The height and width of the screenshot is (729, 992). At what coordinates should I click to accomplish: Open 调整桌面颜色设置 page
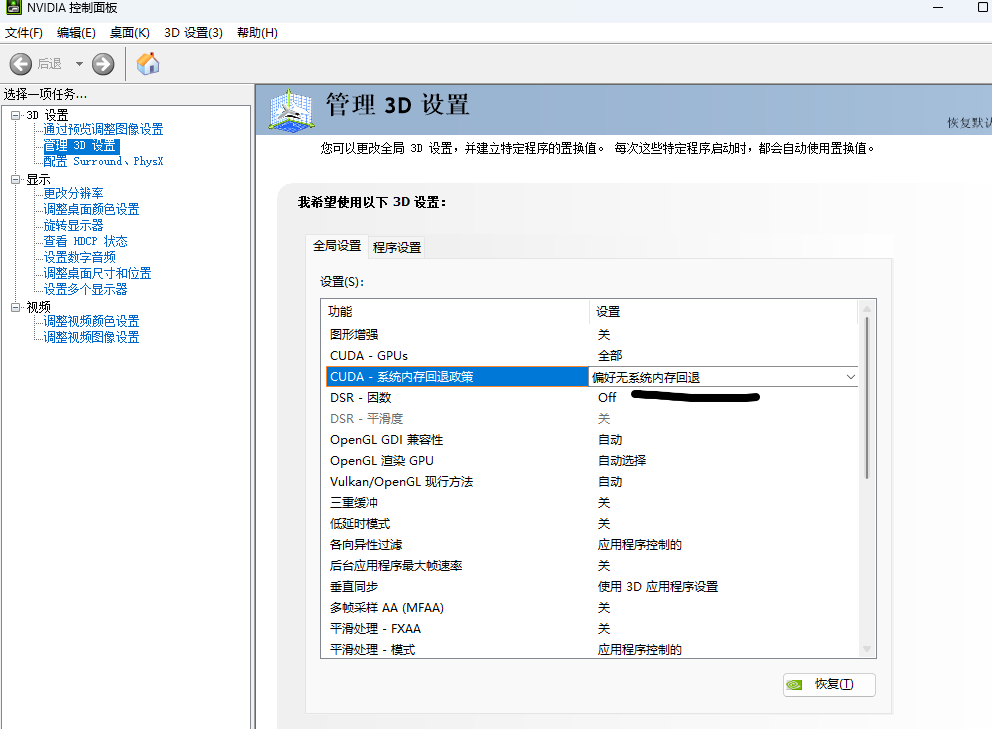tap(91, 209)
